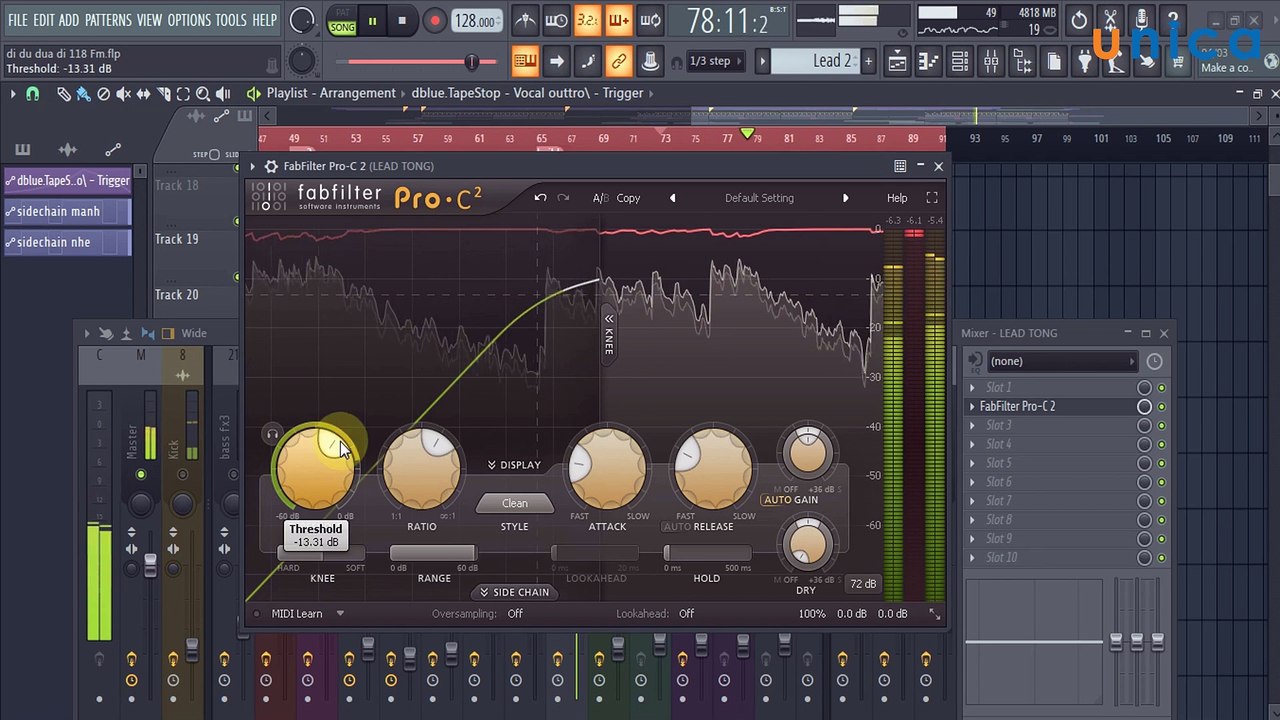Select the Delete tool in Playlist toolbar

click(103, 93)
